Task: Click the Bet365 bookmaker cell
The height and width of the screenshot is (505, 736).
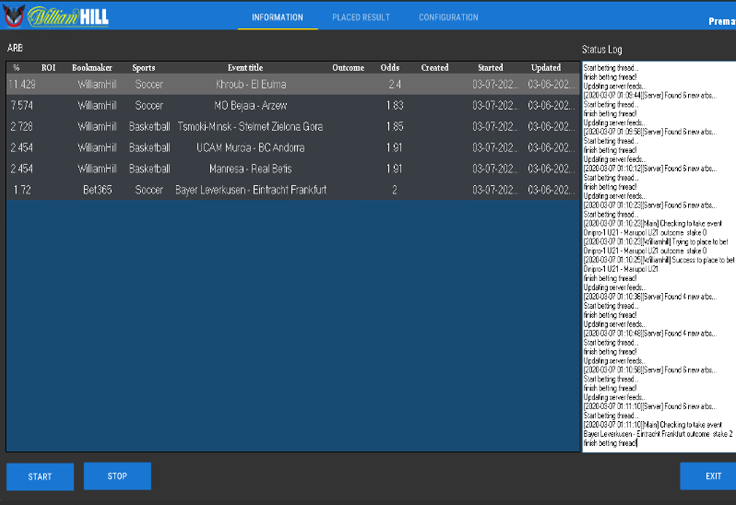Action: (98, 190)
